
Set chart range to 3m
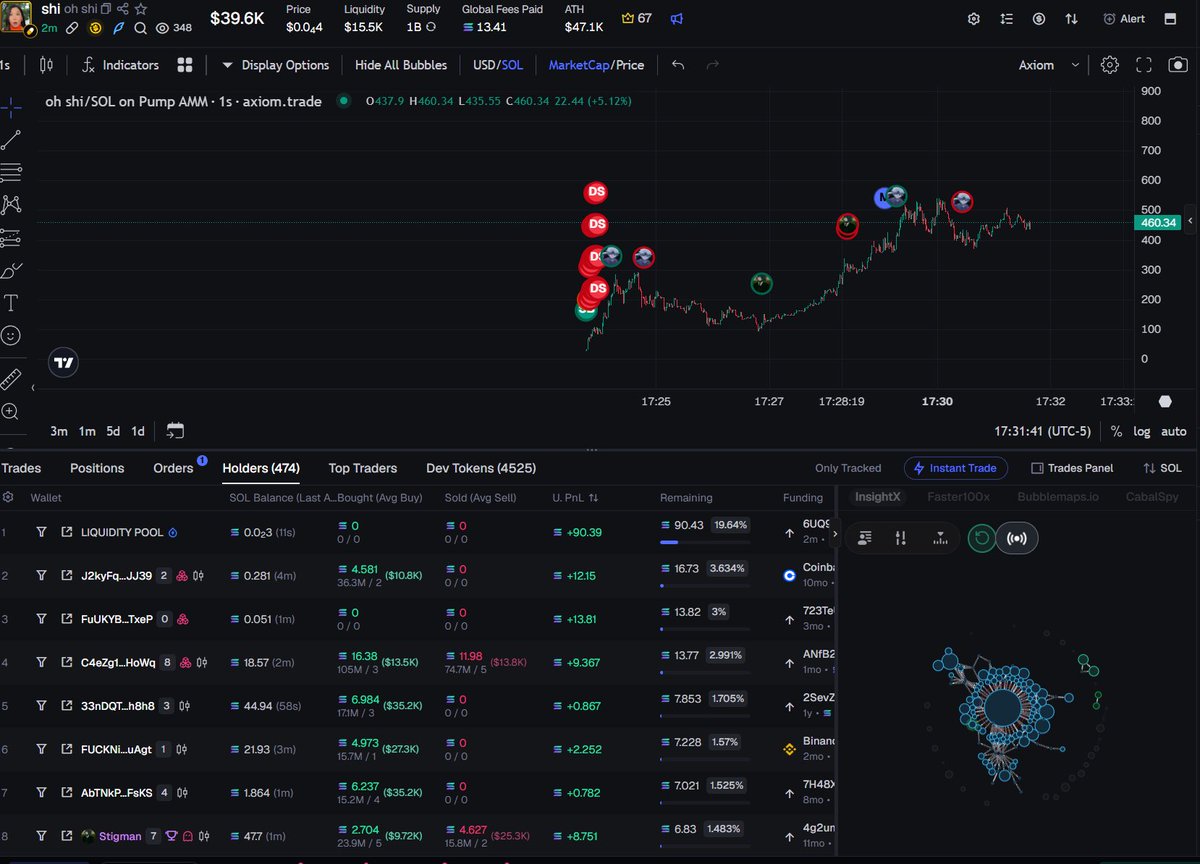(x=59, y=431)
